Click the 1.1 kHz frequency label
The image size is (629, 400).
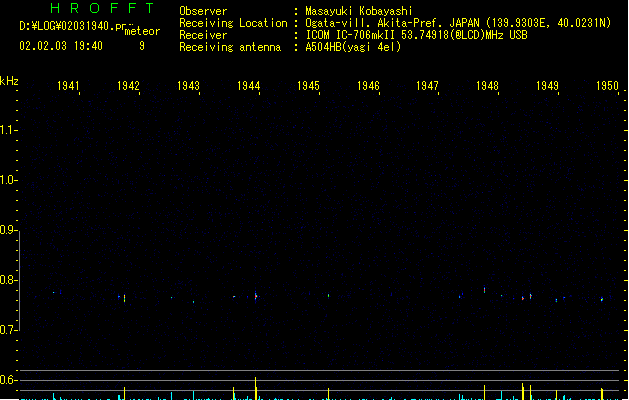[x=7, y=130]
